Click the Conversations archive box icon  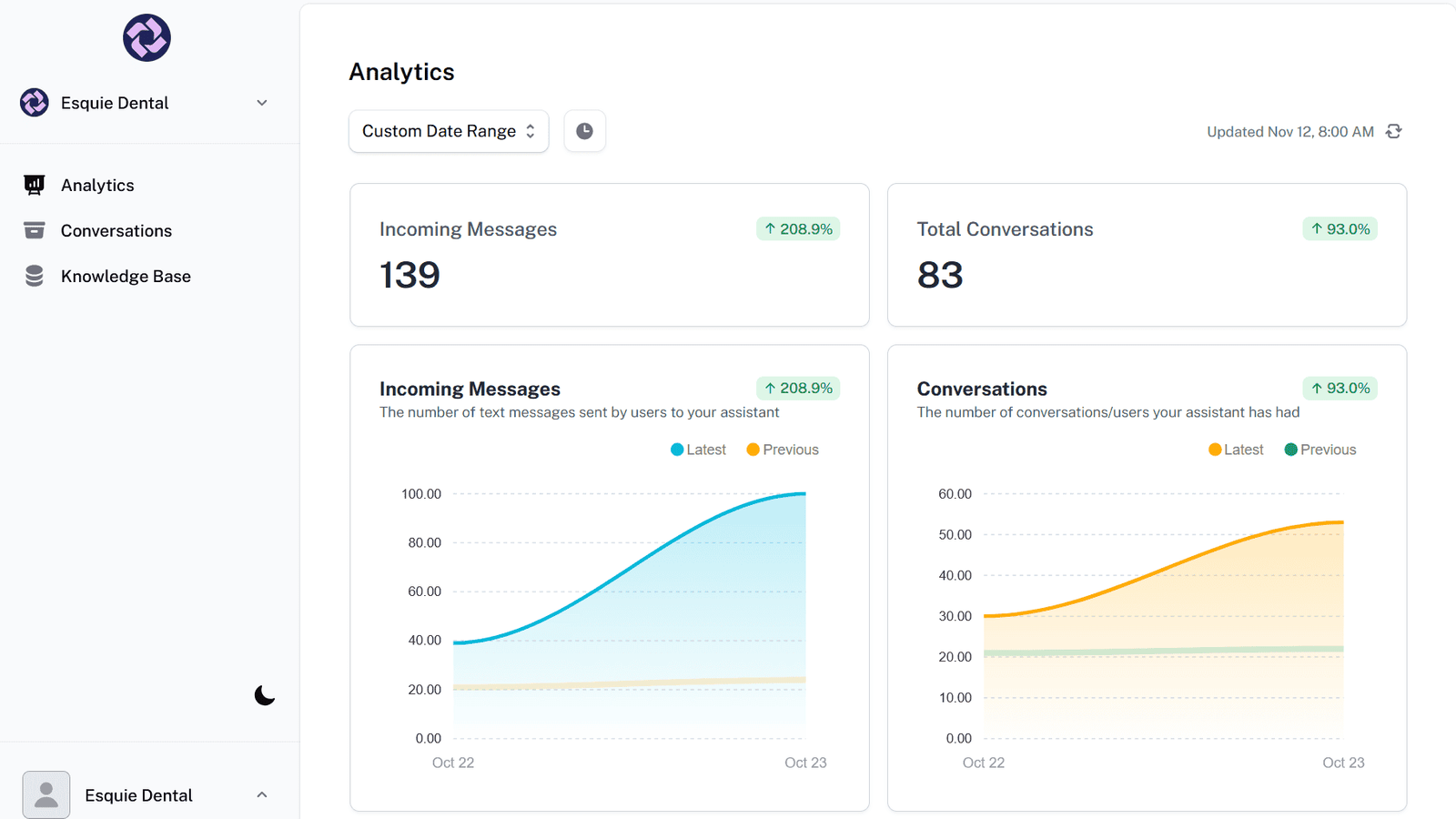35,230
